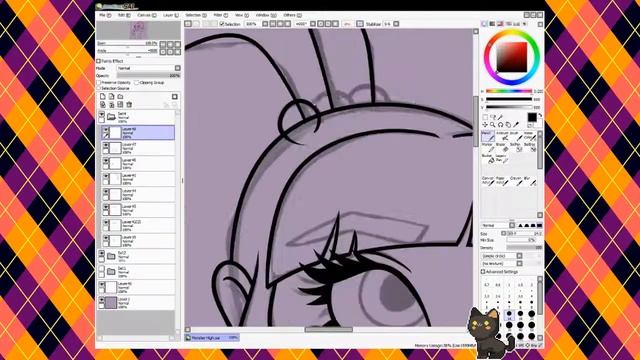
Task: Activate the Rotate view tool
Action: [x=500, y=124]
